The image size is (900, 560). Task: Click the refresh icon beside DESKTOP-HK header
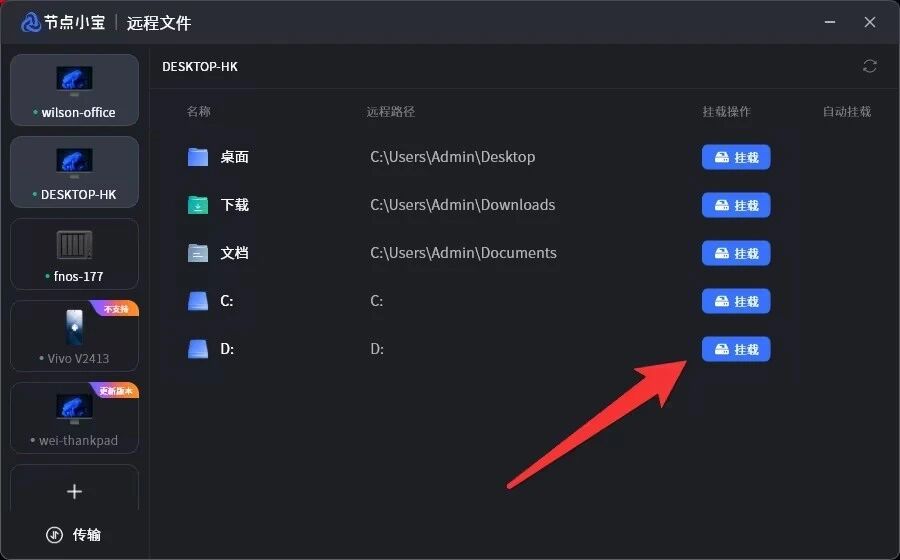click(x=869, y=67)
